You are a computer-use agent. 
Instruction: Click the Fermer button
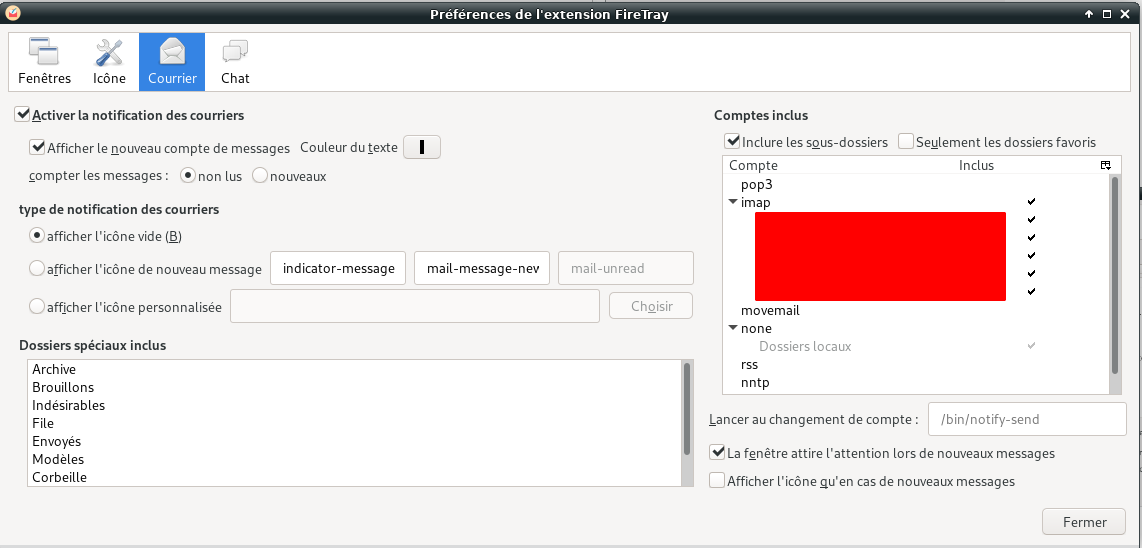pos(1084,522)
